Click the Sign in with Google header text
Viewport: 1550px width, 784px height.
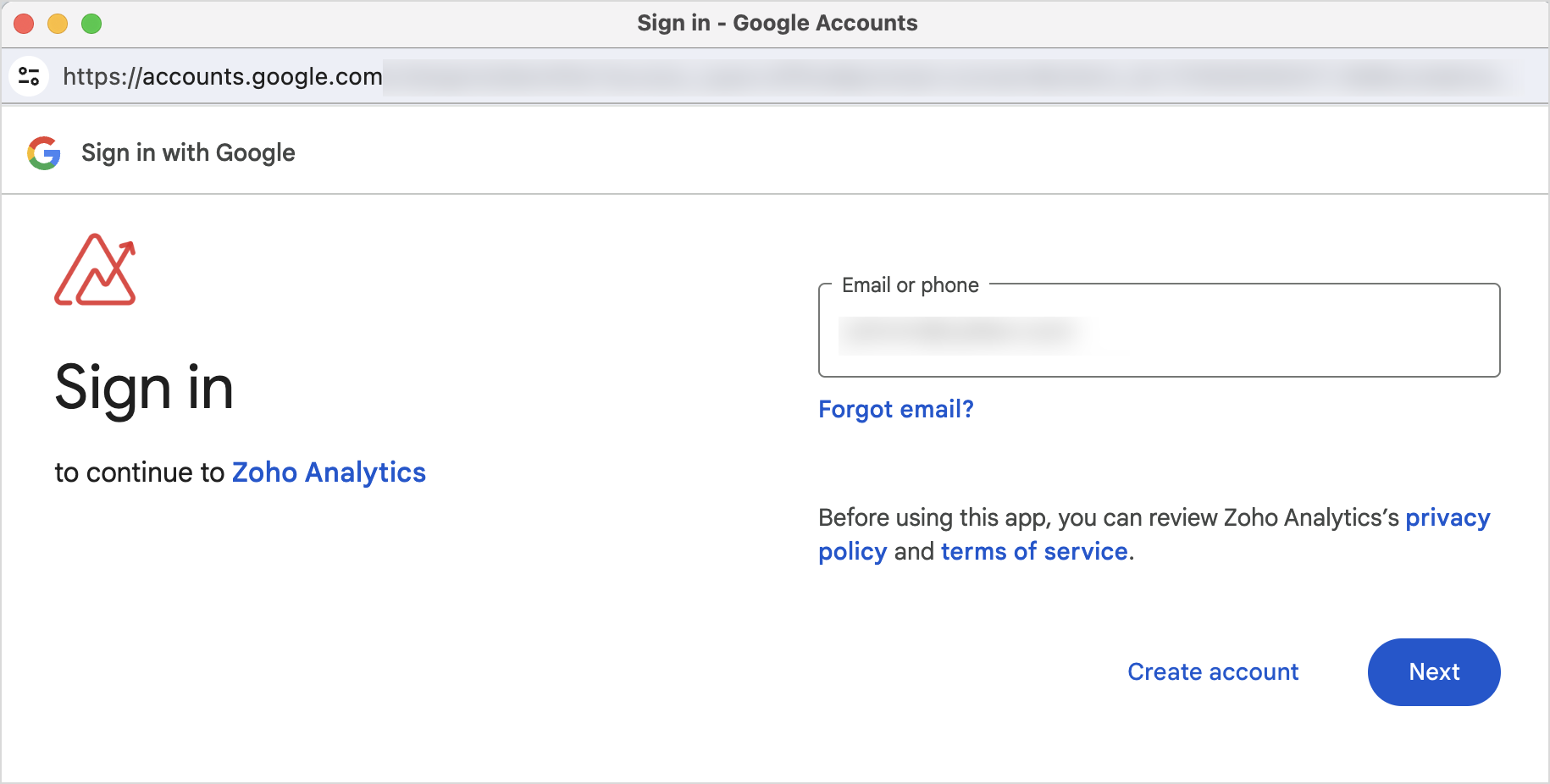[x=188, y=153]
